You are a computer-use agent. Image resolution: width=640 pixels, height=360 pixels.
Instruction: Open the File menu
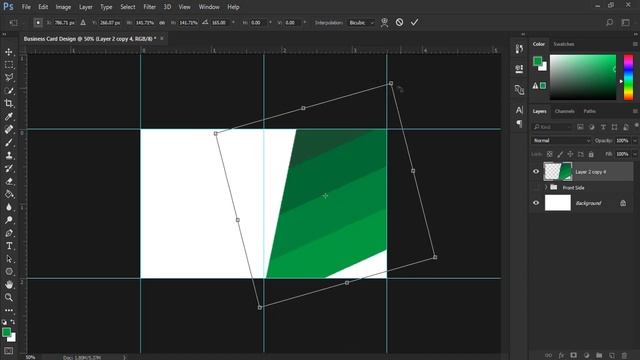point(26,7)
